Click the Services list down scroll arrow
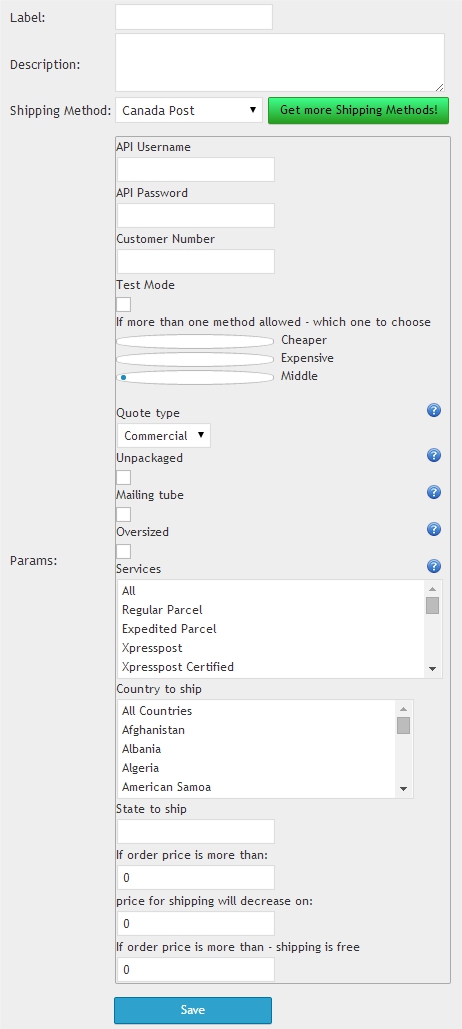 [432, 669]
